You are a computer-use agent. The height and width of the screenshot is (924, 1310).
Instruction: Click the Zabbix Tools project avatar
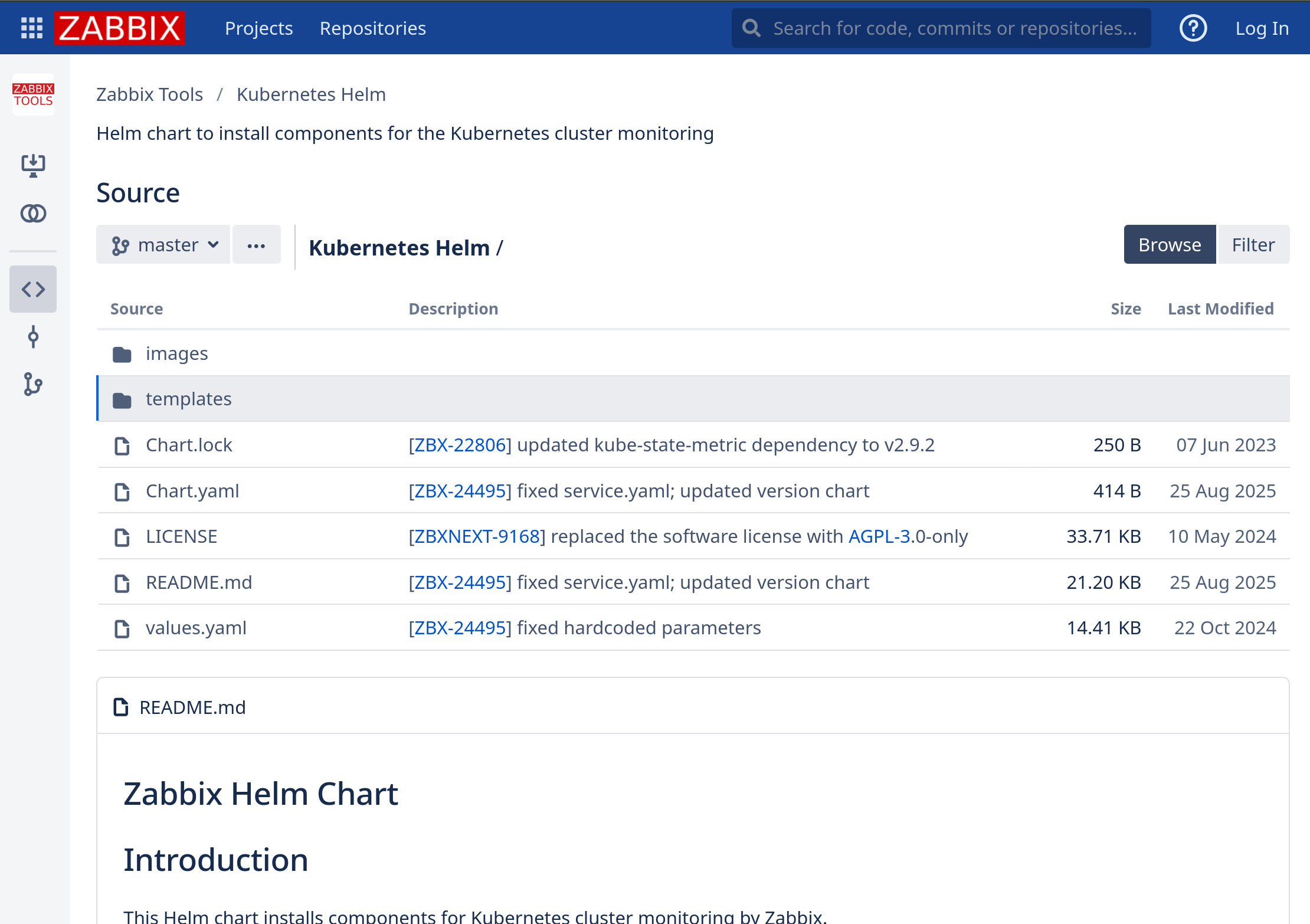33,94
